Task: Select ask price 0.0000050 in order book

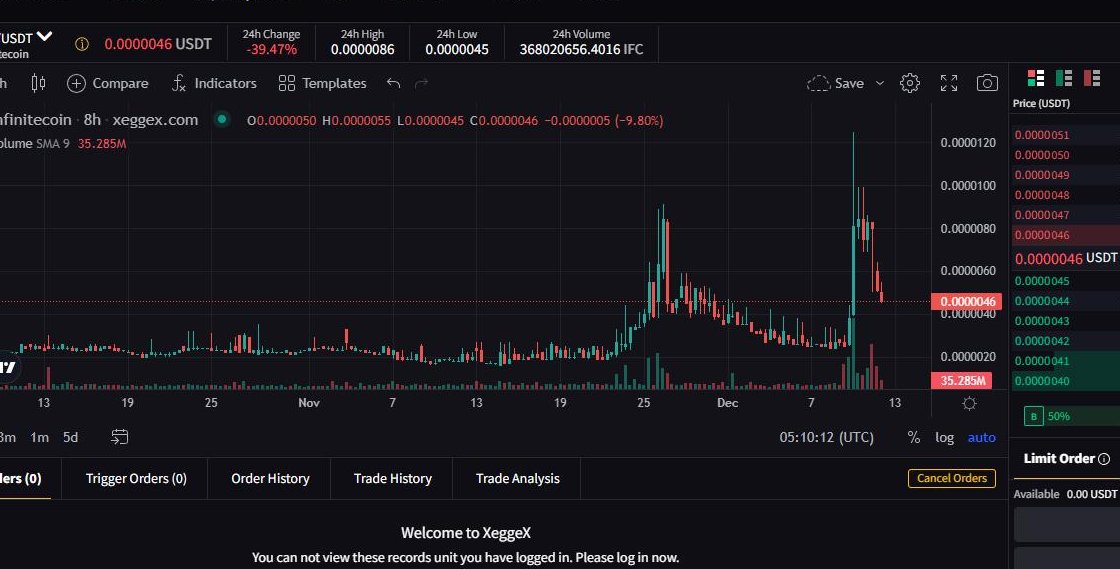Action: [x=1042, y=155]
